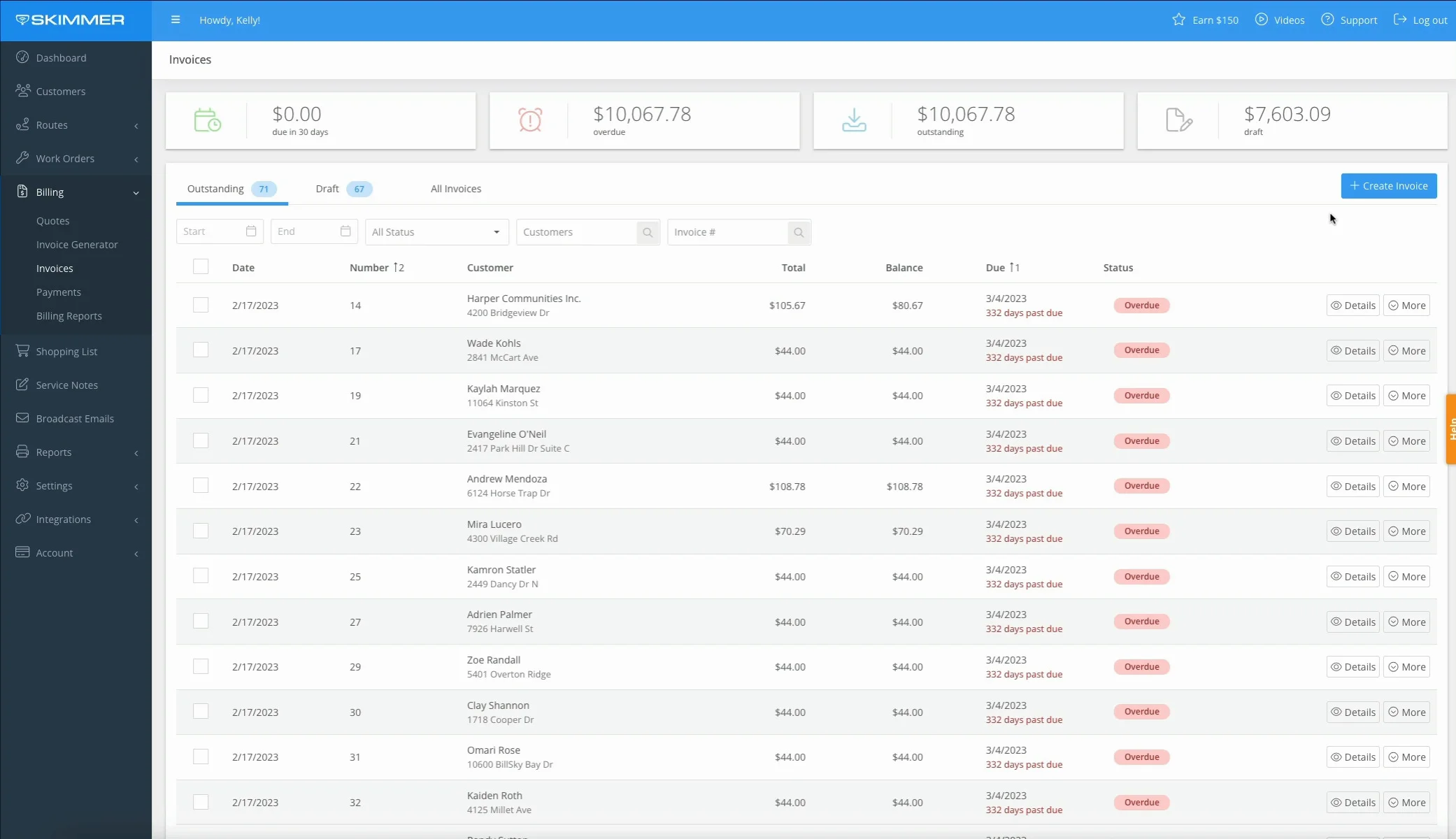Tick the Mira Lucero invoice checkbox
The width and height of the screenshot is (1456, 839).
[201, 531]
